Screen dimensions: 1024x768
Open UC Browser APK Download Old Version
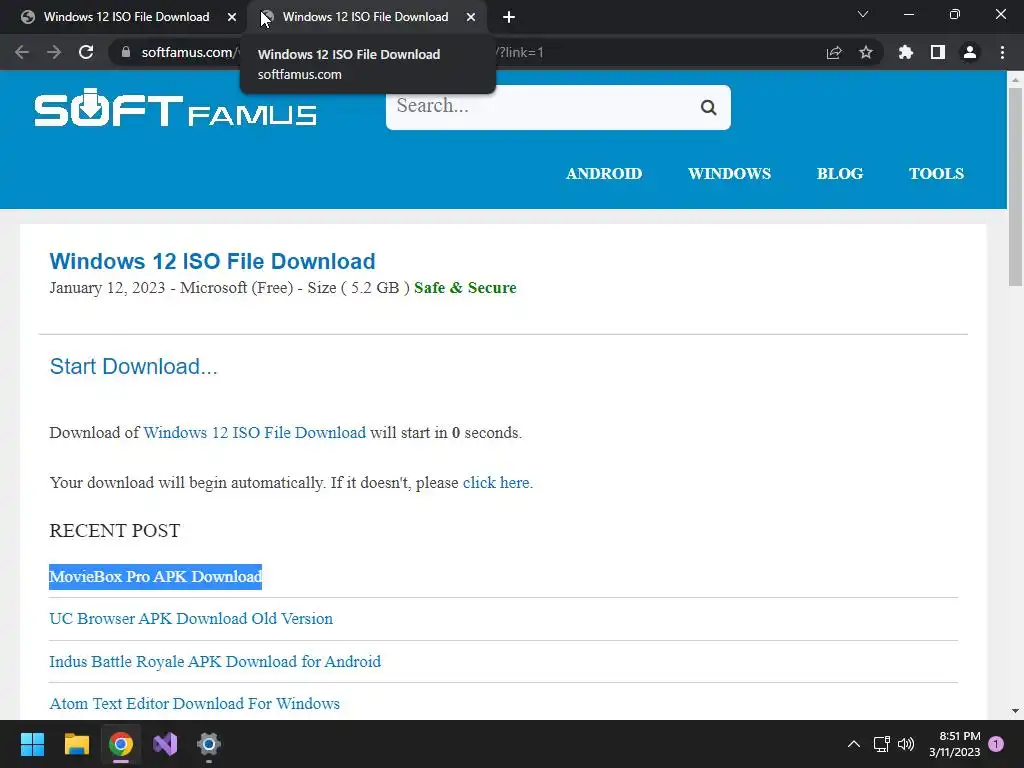(x=191, y=618)
